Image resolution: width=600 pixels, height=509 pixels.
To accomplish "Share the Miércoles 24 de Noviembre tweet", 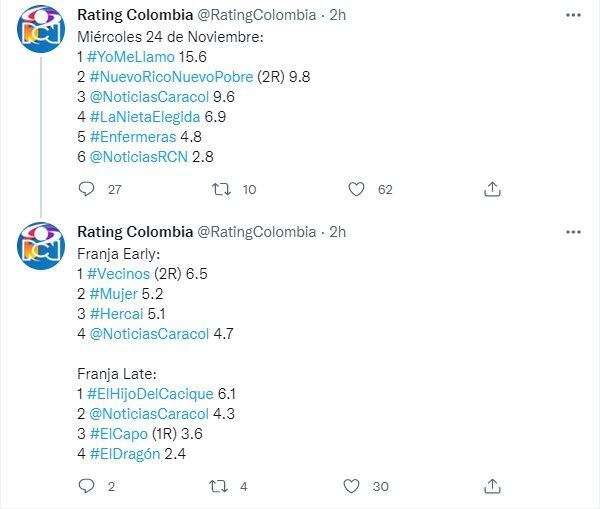I will point(492,189).
